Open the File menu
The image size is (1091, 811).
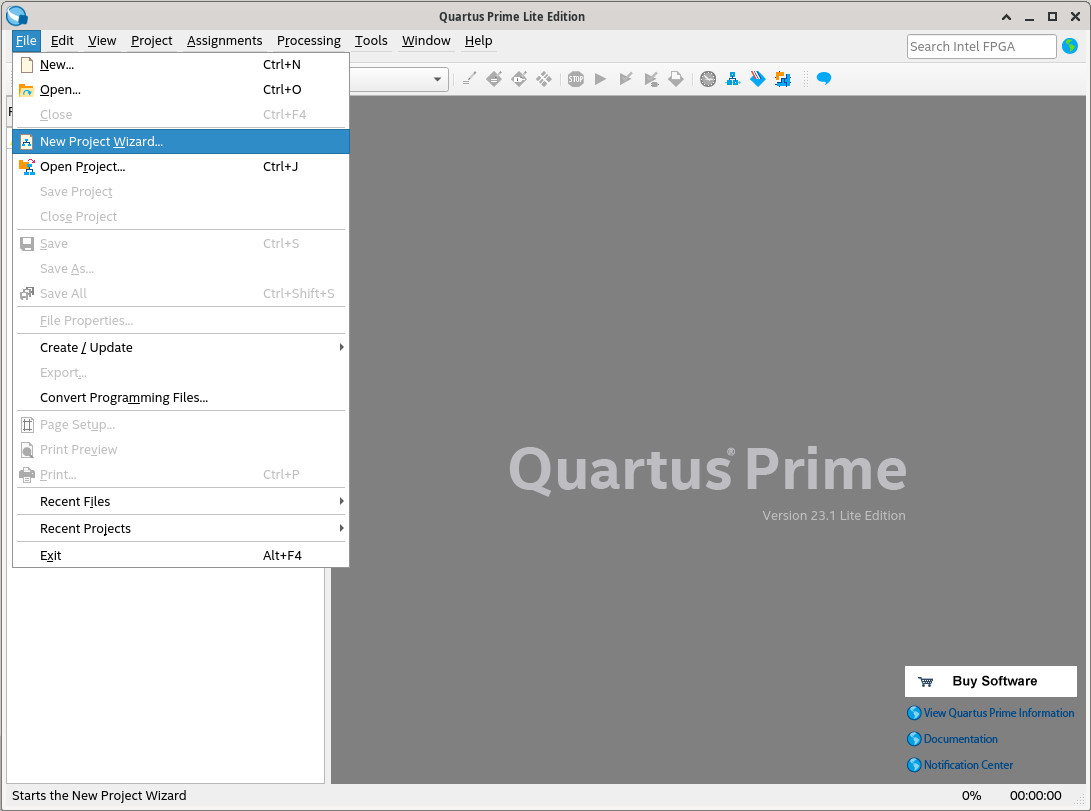[26, 41]
